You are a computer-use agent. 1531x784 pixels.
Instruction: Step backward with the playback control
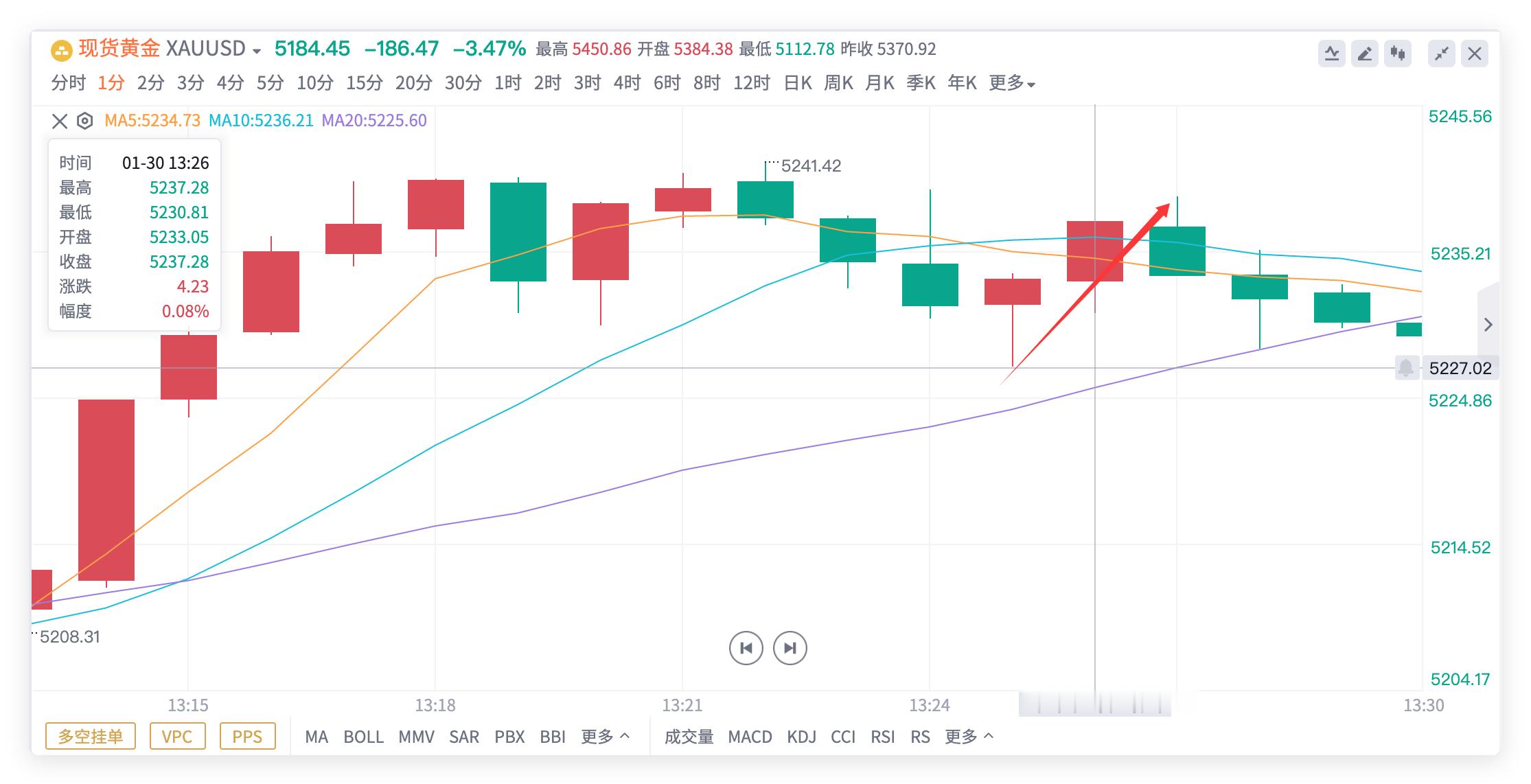tap(746, 647)
